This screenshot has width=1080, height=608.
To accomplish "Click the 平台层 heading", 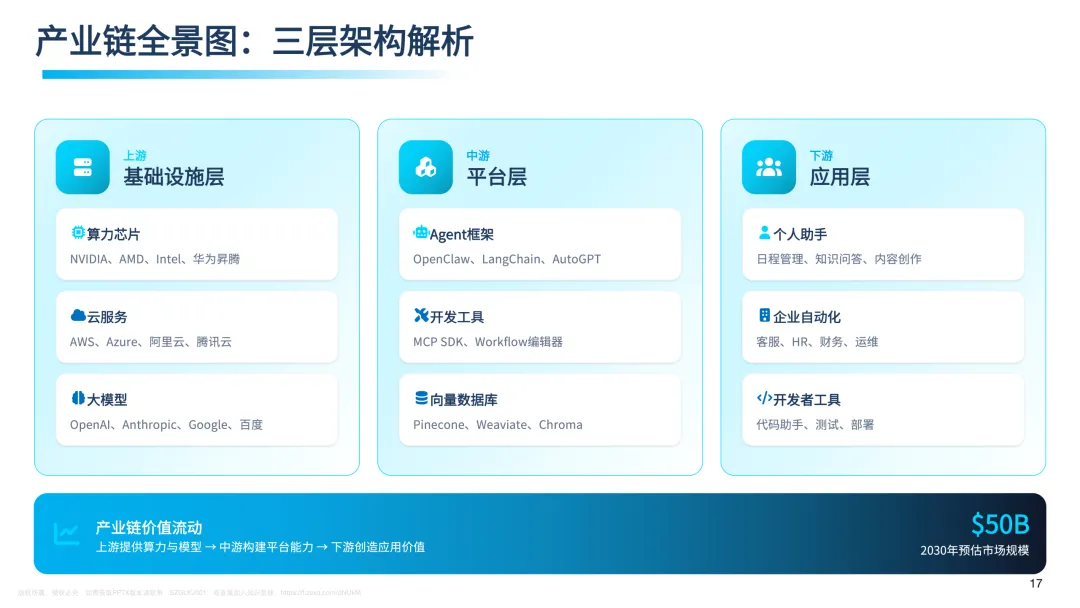I will coord(497,177).
